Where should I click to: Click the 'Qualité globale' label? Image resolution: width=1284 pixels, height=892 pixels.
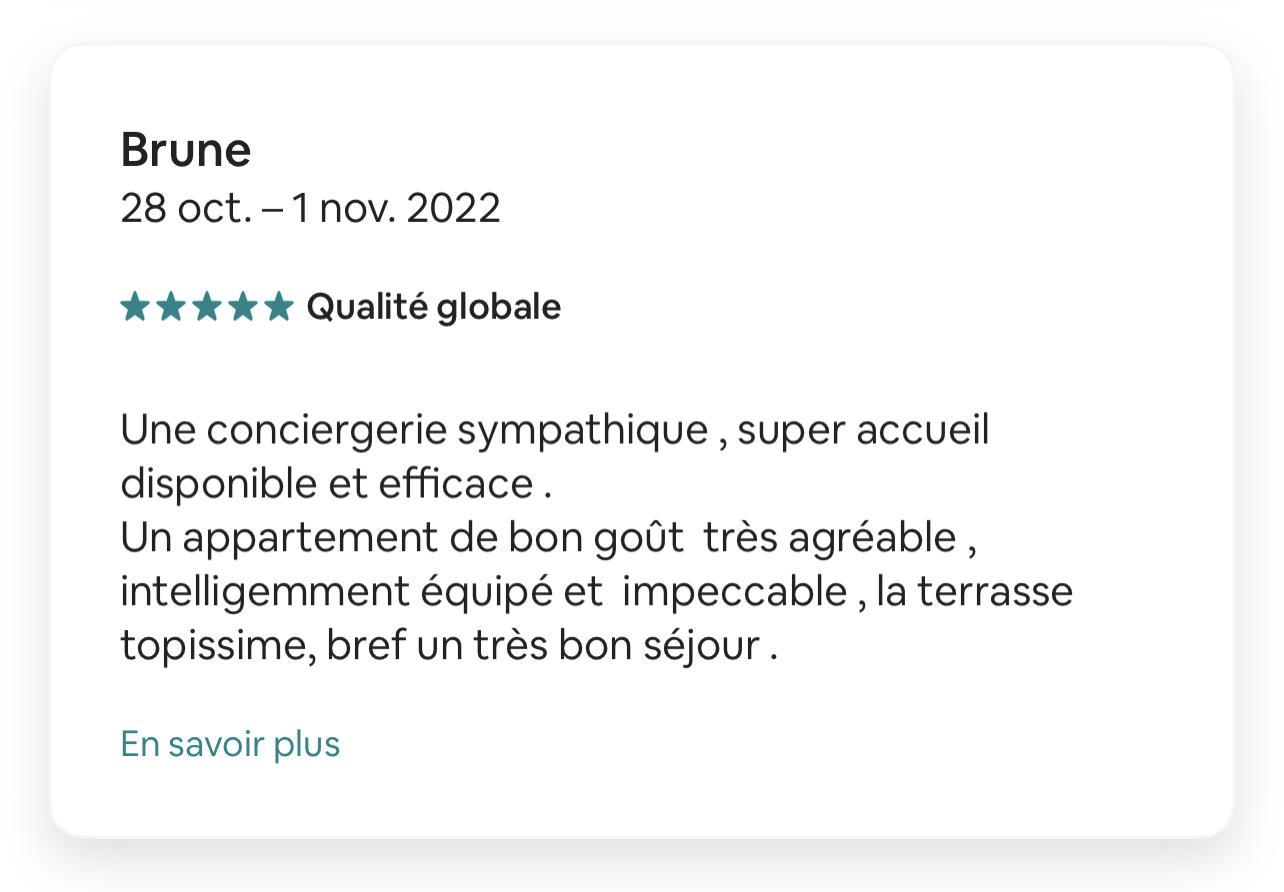click(433, 307)
